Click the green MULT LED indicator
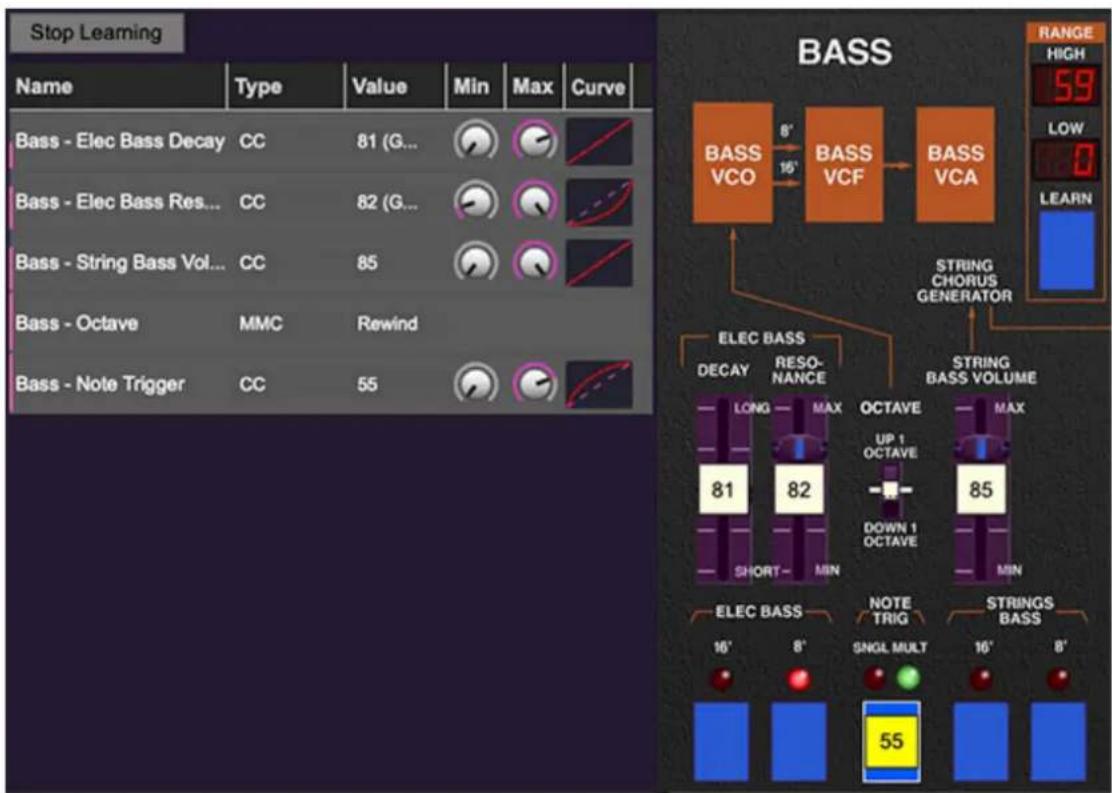 908,678
